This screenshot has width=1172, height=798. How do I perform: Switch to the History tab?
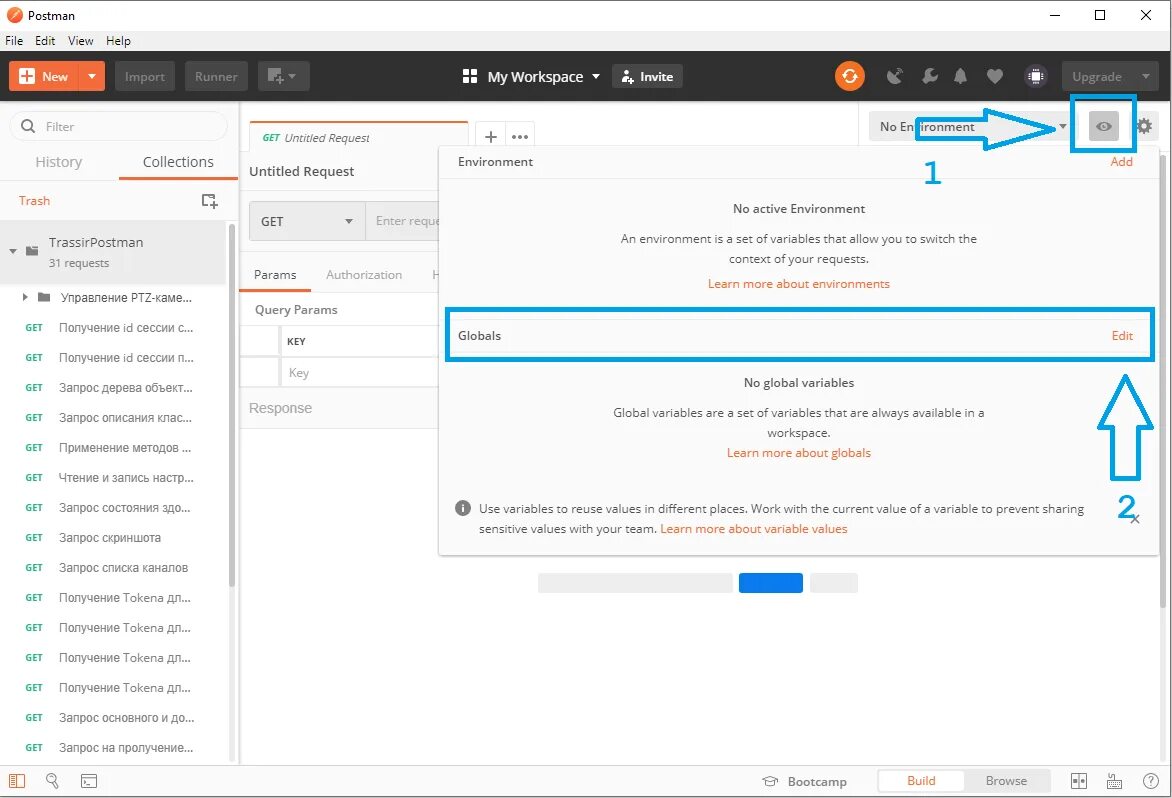(58, 162)
